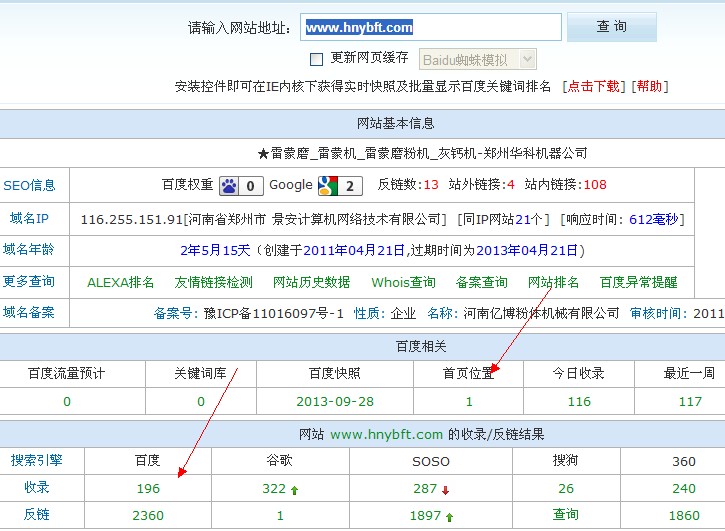
Task: Open 备案查询 link
Action: coord(481,283)
